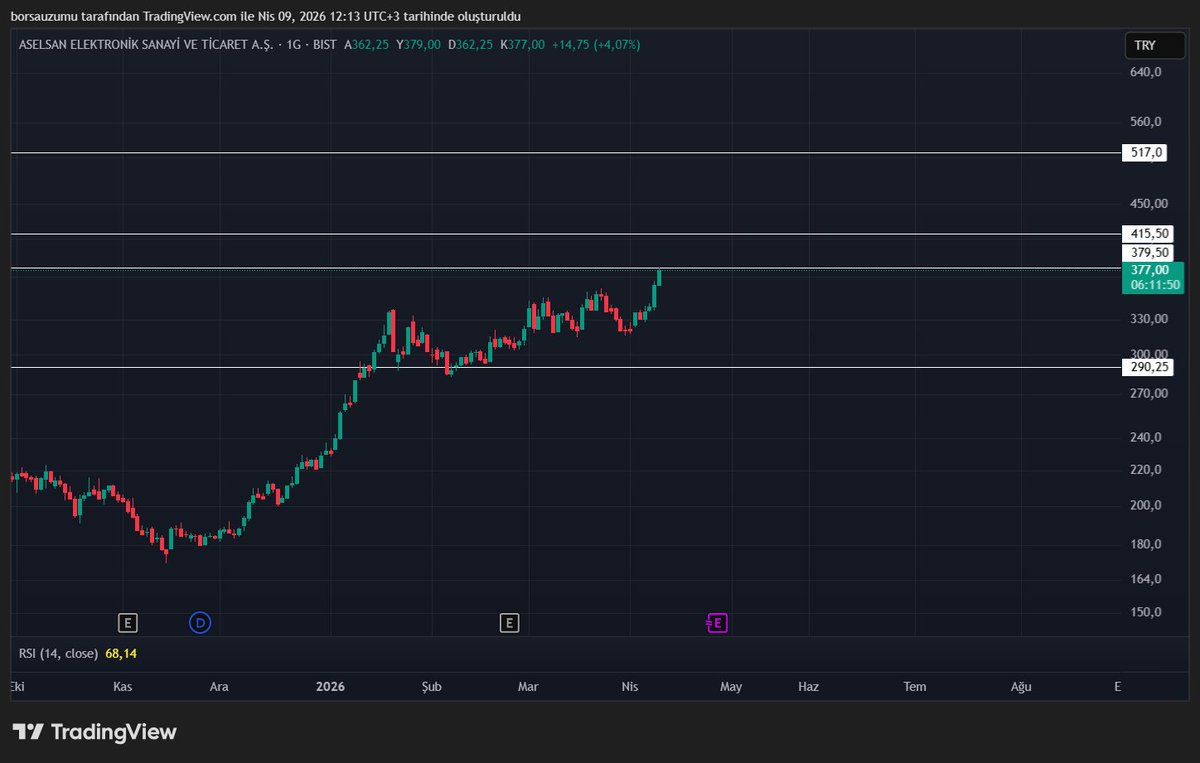Select the 517,0 price level label

1146,153
